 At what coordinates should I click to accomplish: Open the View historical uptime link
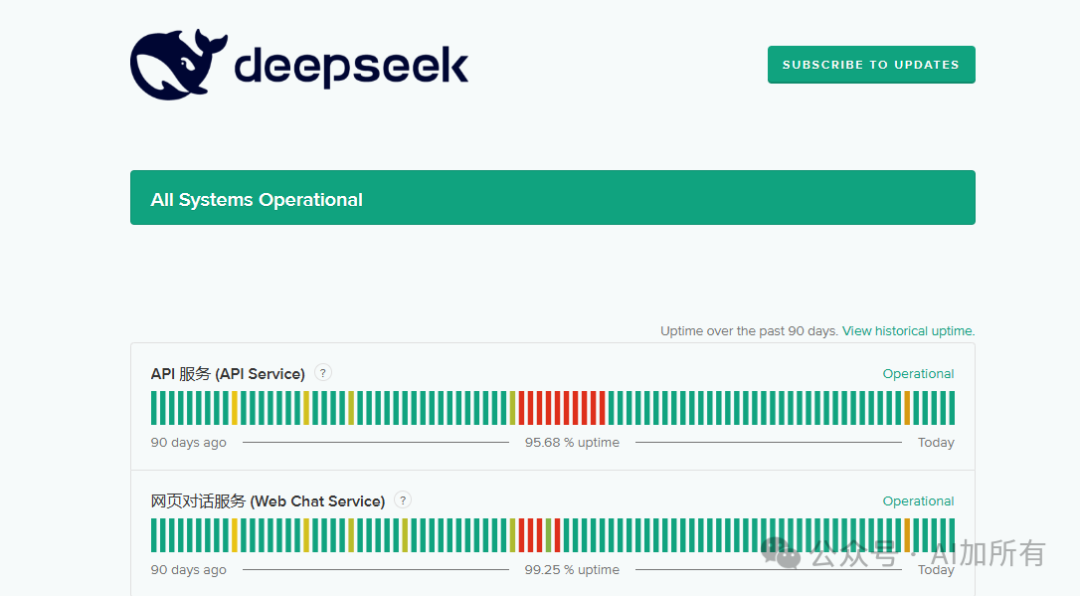908,331
